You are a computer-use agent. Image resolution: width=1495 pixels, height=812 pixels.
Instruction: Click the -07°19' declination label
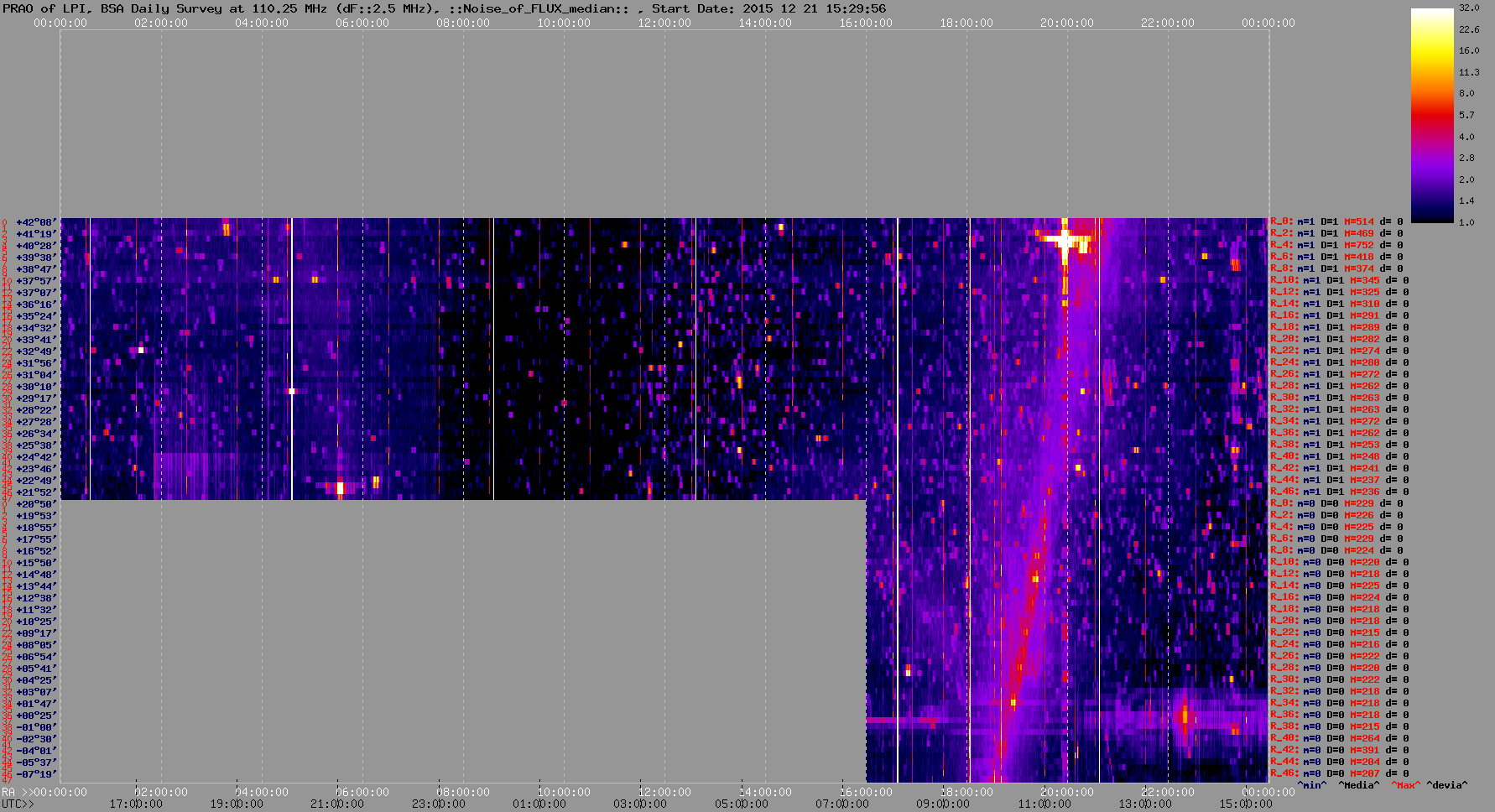[36, 774]
